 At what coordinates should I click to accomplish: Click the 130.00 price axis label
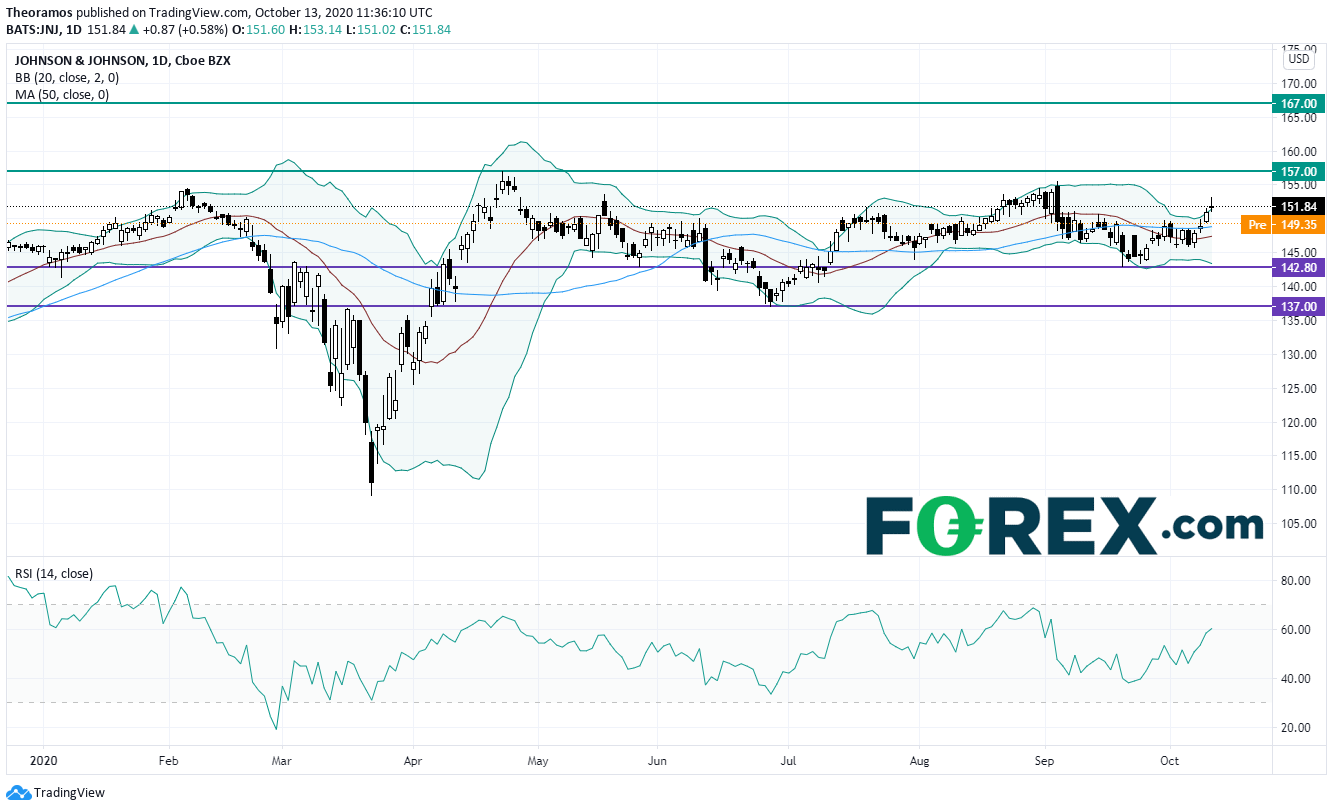pyautogui.click(x=1297, y=354)
